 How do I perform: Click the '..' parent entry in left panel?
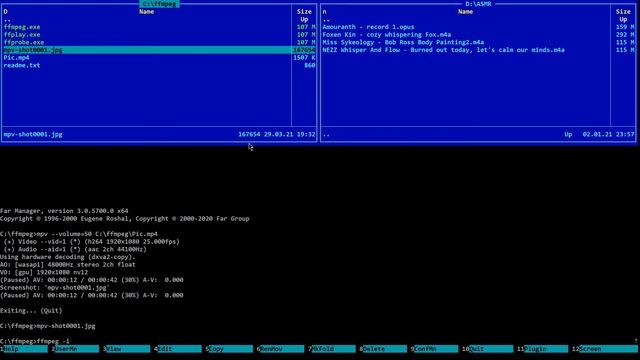tap(7, 20)
